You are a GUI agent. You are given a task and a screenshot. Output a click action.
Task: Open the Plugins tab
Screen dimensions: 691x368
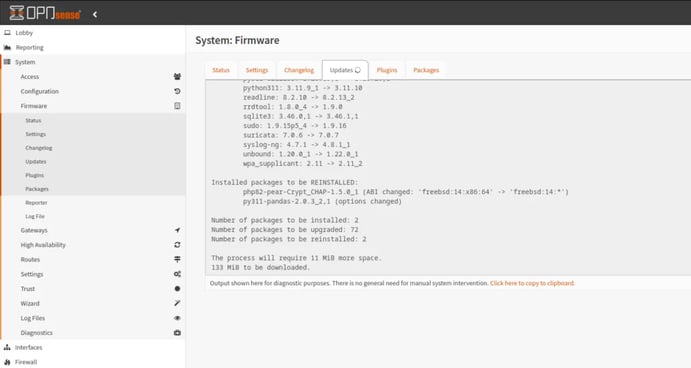pos(387,70)
